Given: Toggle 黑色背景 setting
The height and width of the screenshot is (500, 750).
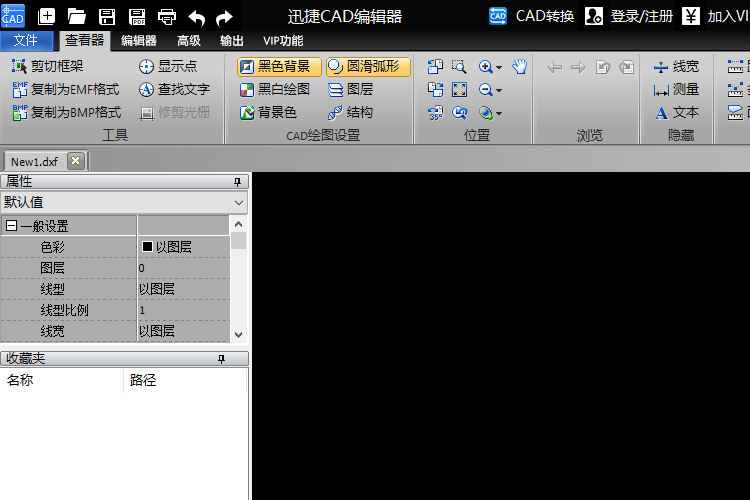Looking at the screenshot, I should 279,67.
